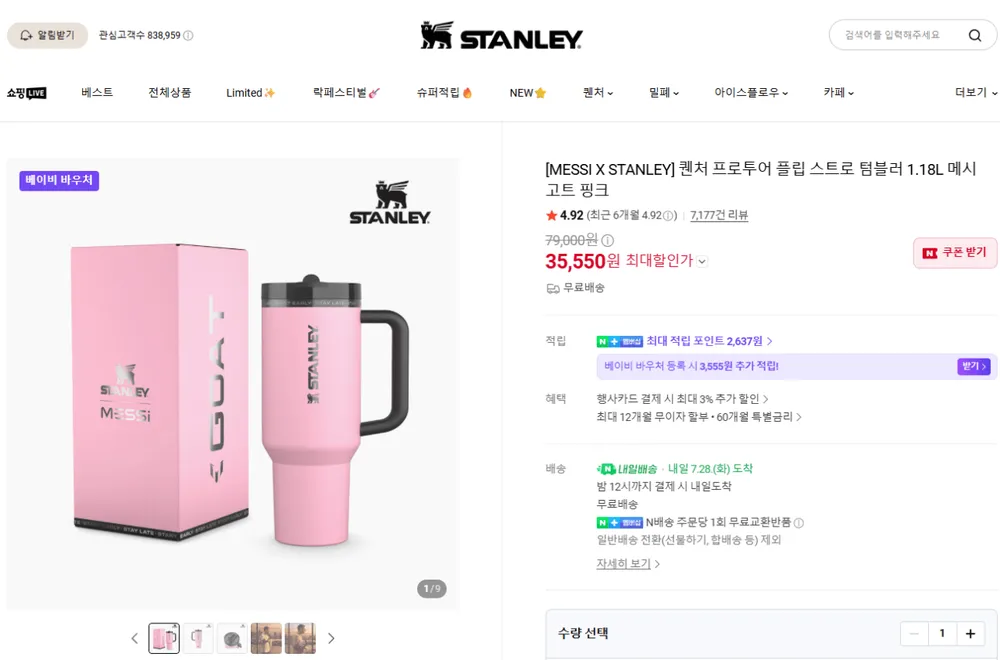
Task: Click the info icon next to 4.92 rating
Action: [x=668, y=216]
